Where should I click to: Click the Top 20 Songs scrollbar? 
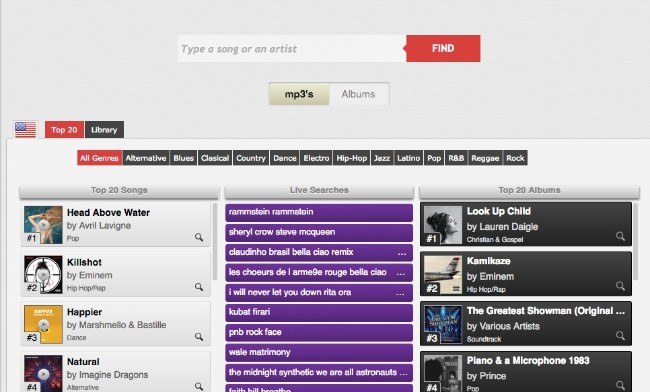tap(215, 242)
